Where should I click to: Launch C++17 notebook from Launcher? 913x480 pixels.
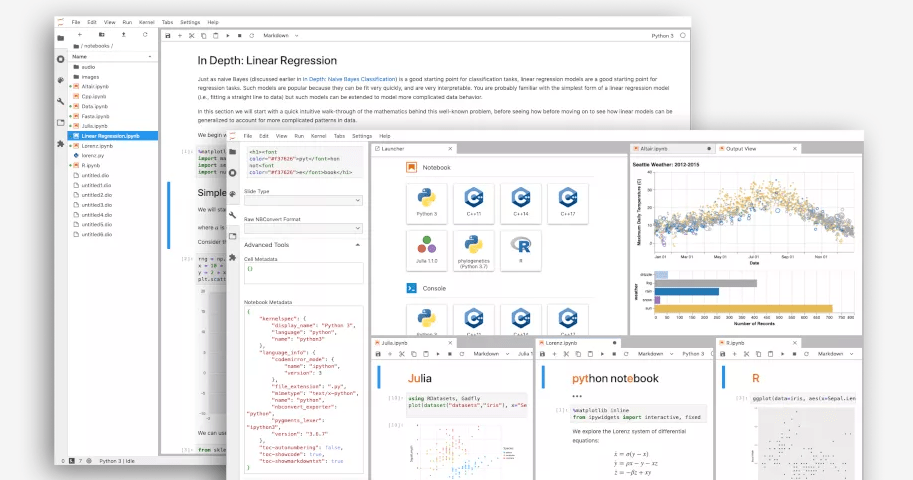[568, 203]
